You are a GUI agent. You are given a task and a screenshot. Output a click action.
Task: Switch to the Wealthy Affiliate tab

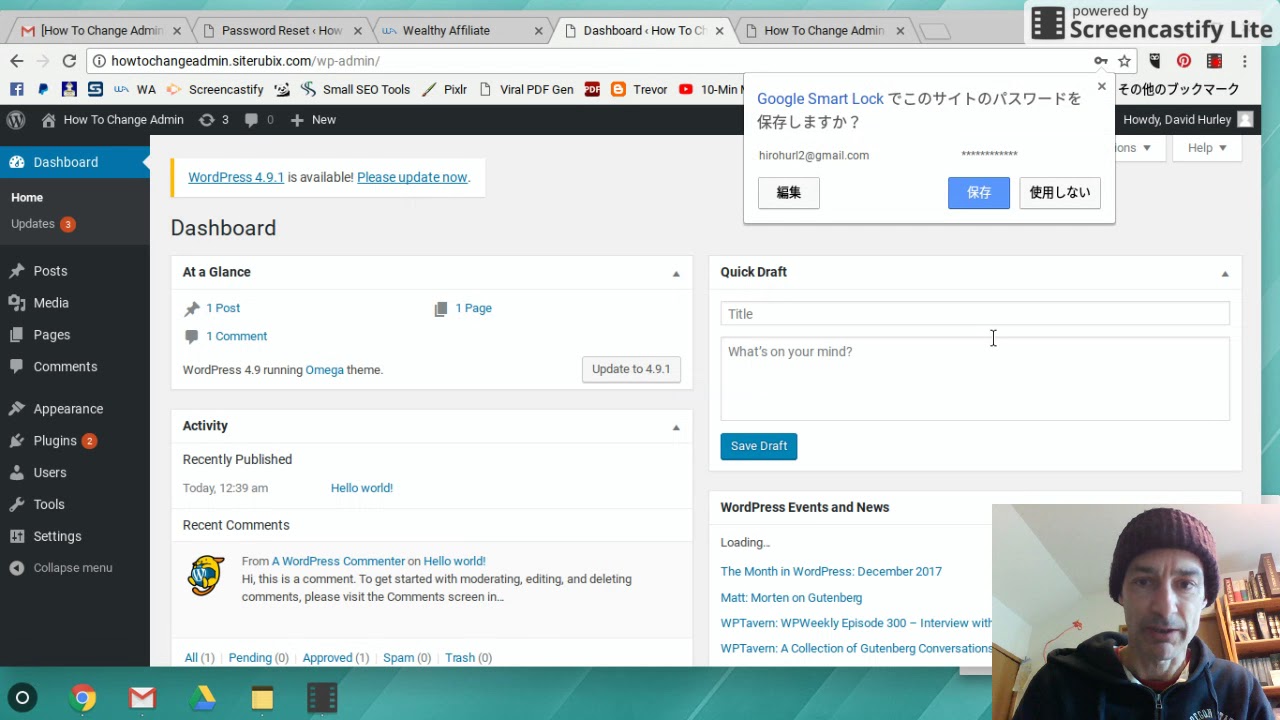click(x=459, y=31)
